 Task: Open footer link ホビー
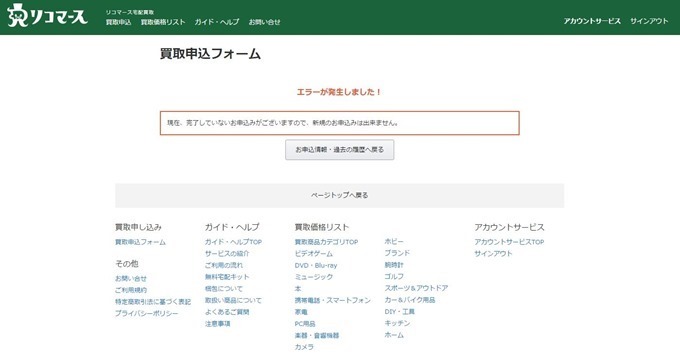(394, 242)
